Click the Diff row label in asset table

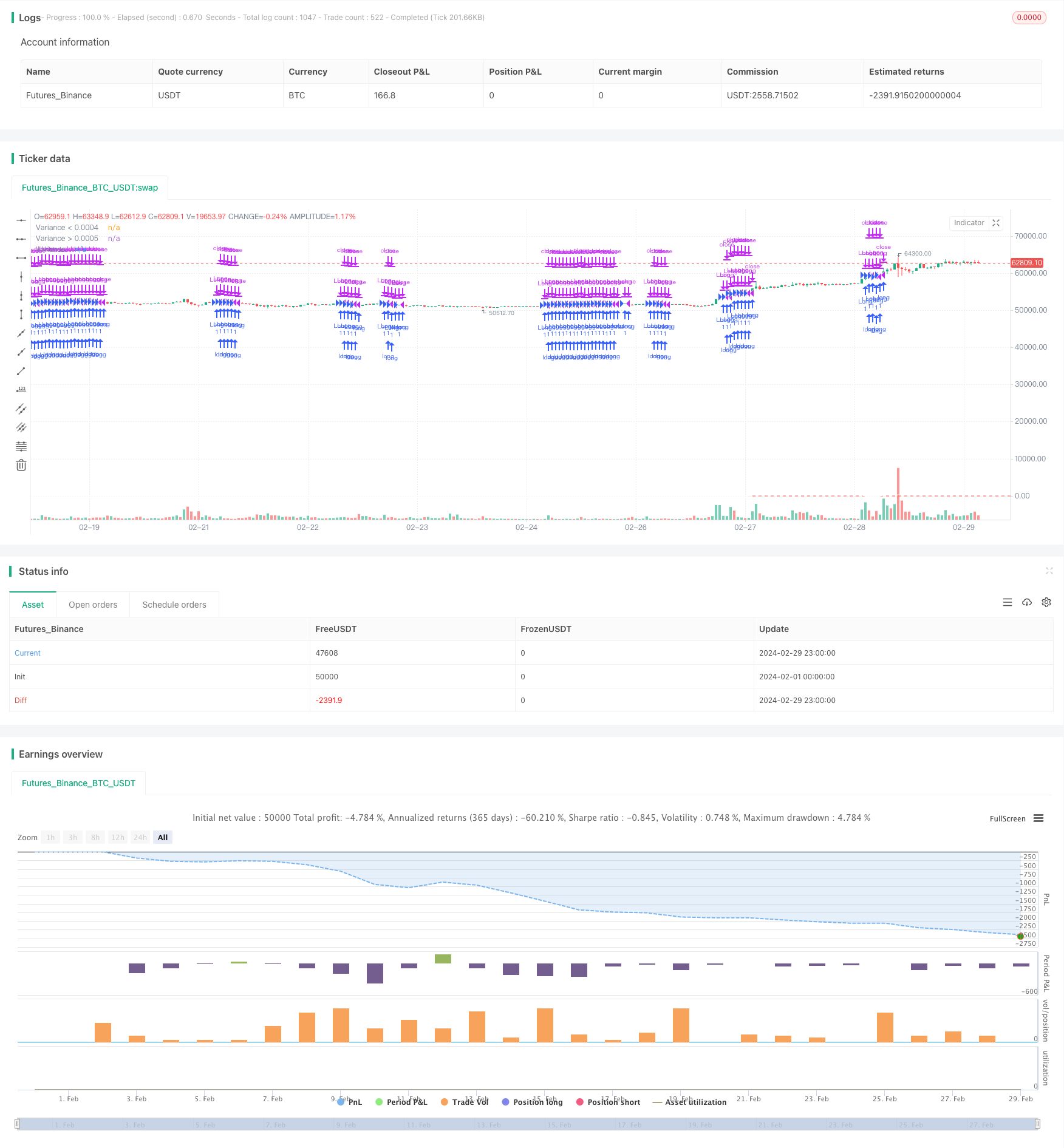[21, 701]
